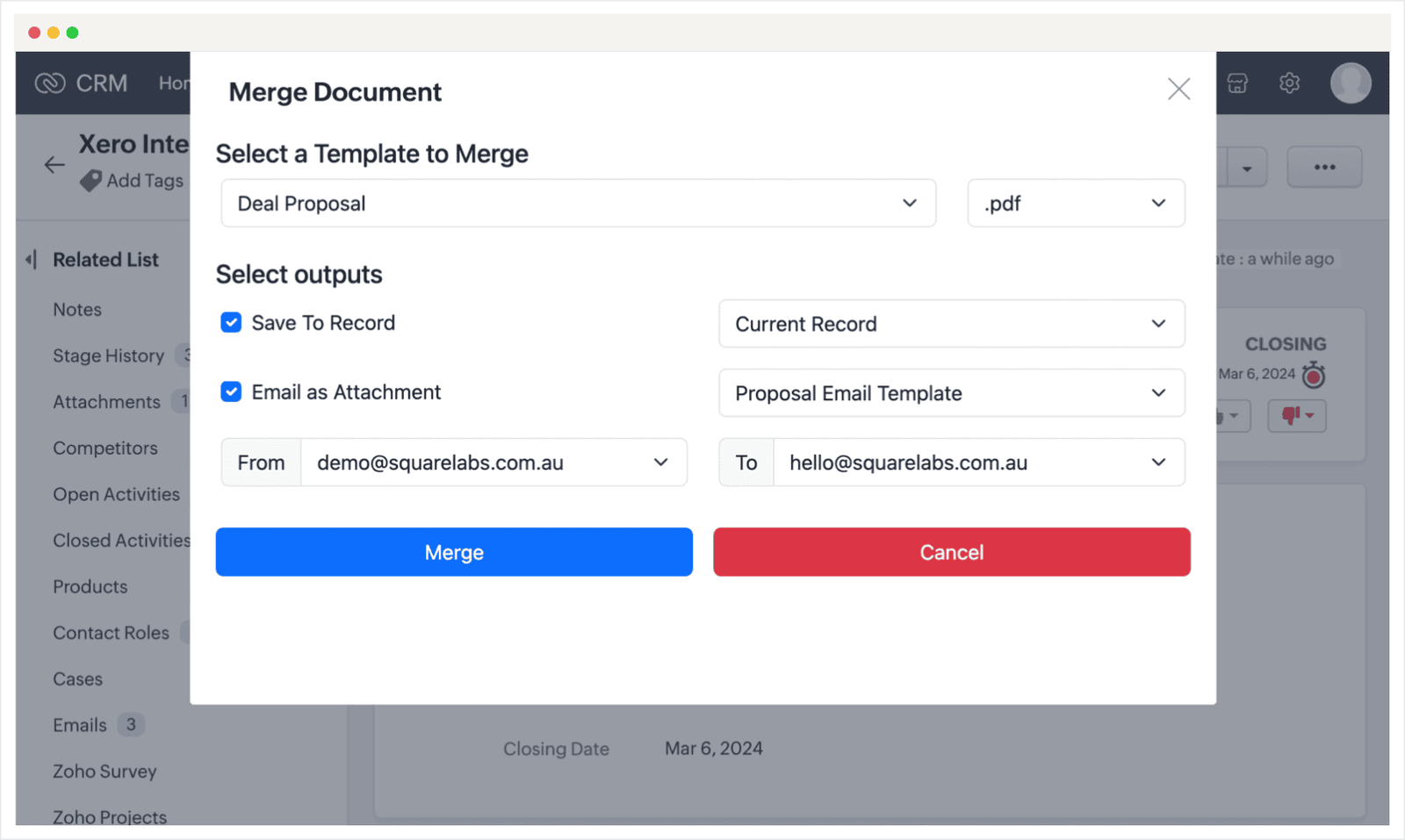
Task: Open Notes in the Related List
Action: pos(77,310)
